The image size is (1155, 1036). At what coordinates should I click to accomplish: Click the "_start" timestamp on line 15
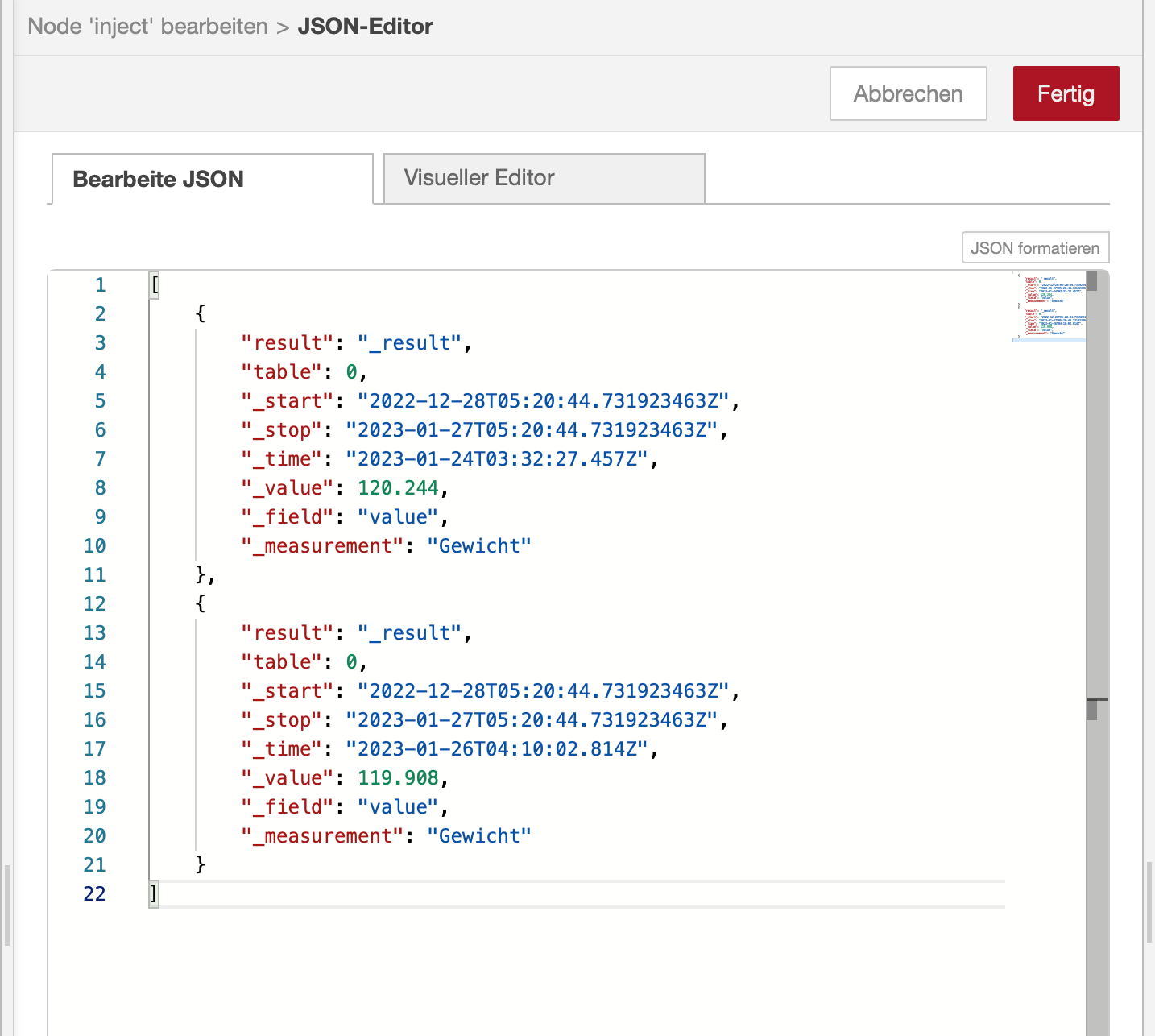click(544, 690)
